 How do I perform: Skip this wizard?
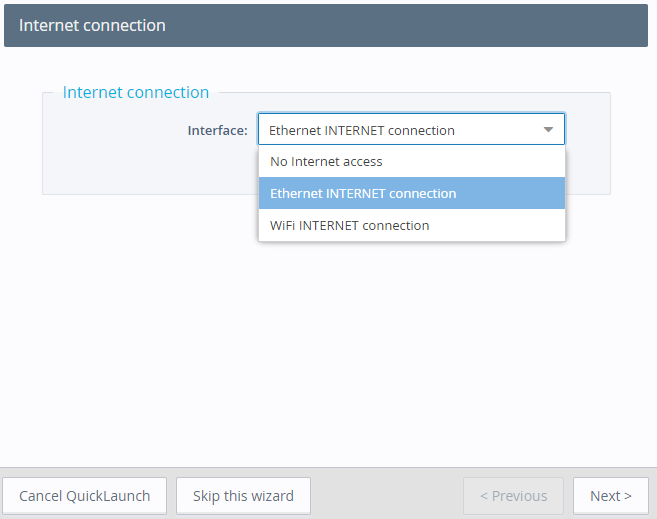243,496
